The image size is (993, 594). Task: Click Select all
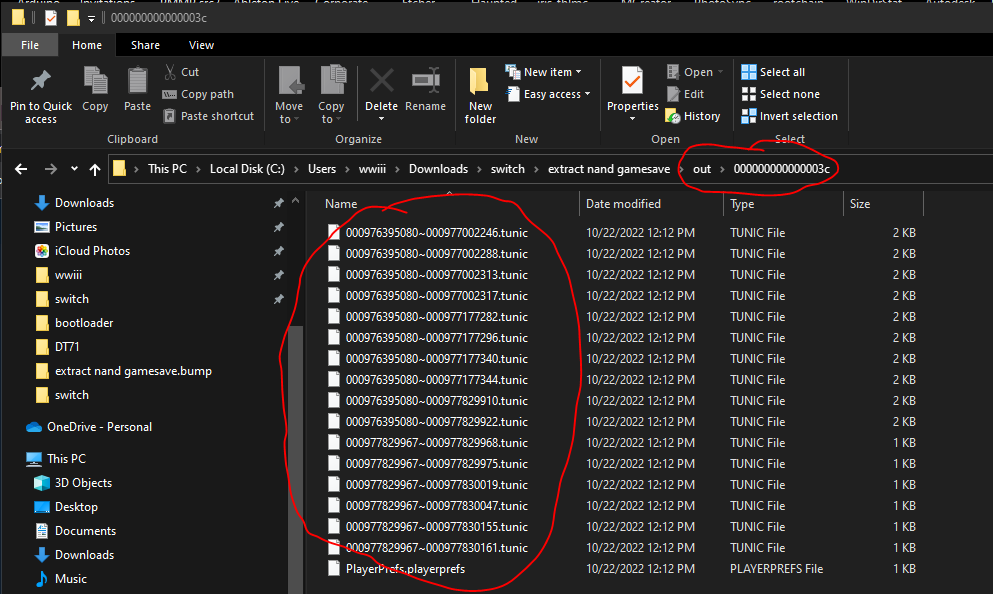pyautogui.click(x=773, y=72)
